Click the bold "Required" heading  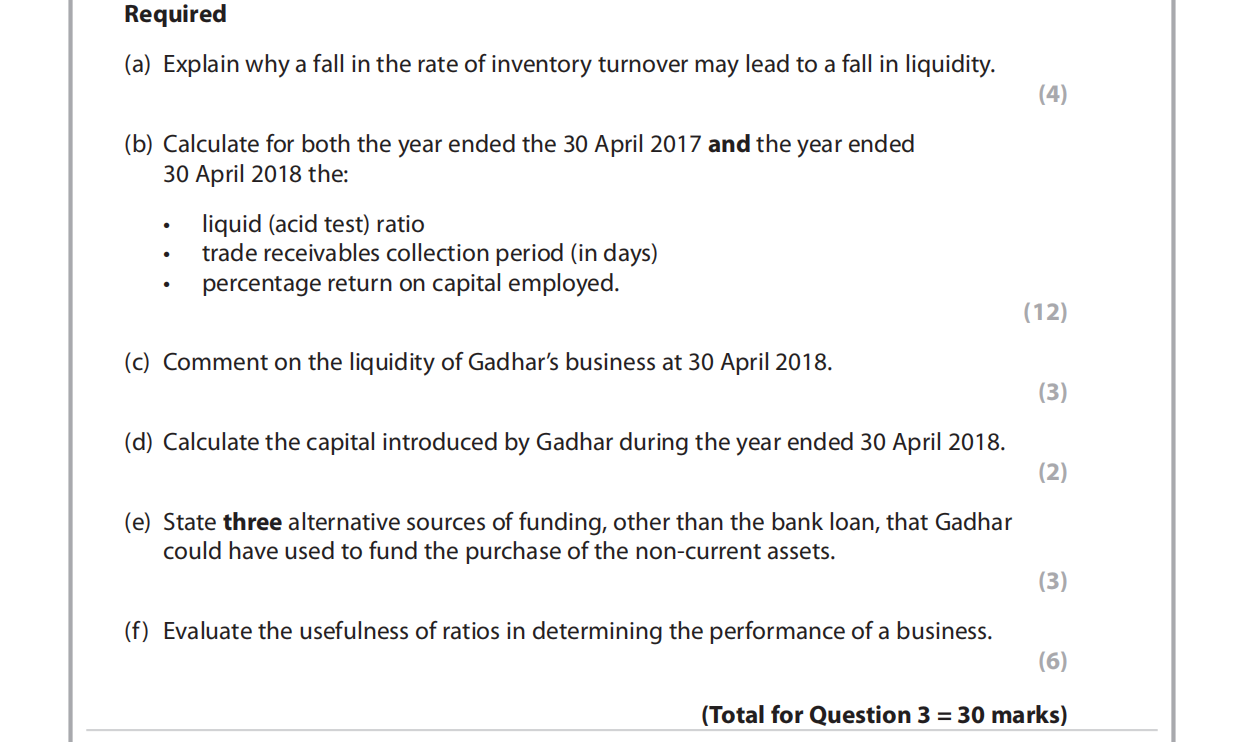[x=175, y=15]
